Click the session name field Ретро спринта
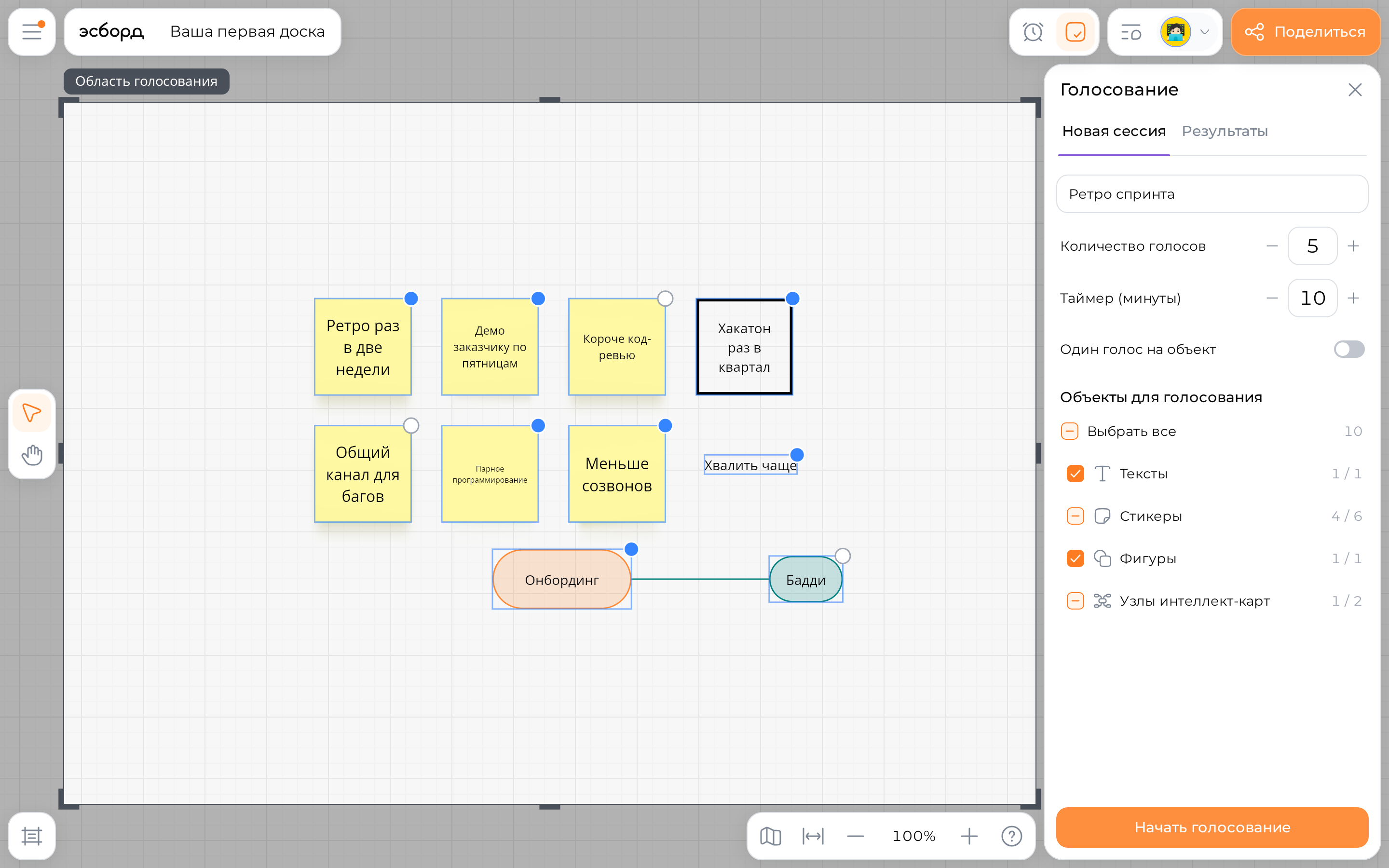 pos(1212,194)
